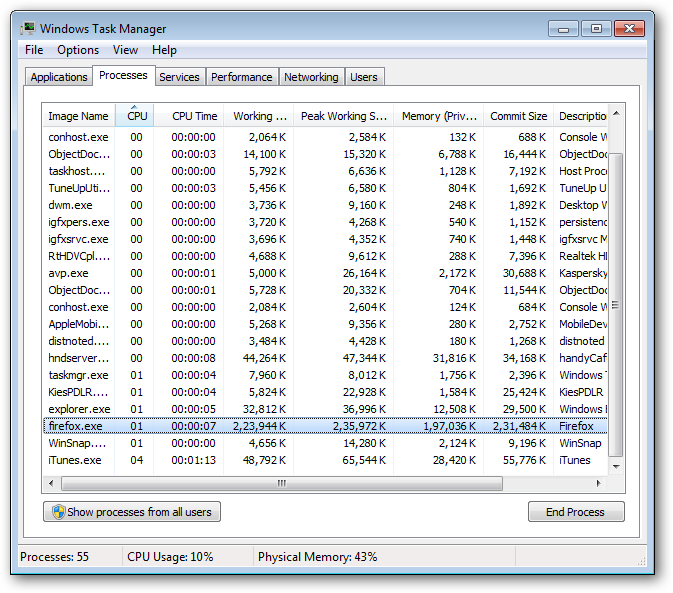This screenshot has height=593, width=673.
Task: Sort by the CPU column header
Action: click(134, 116)
